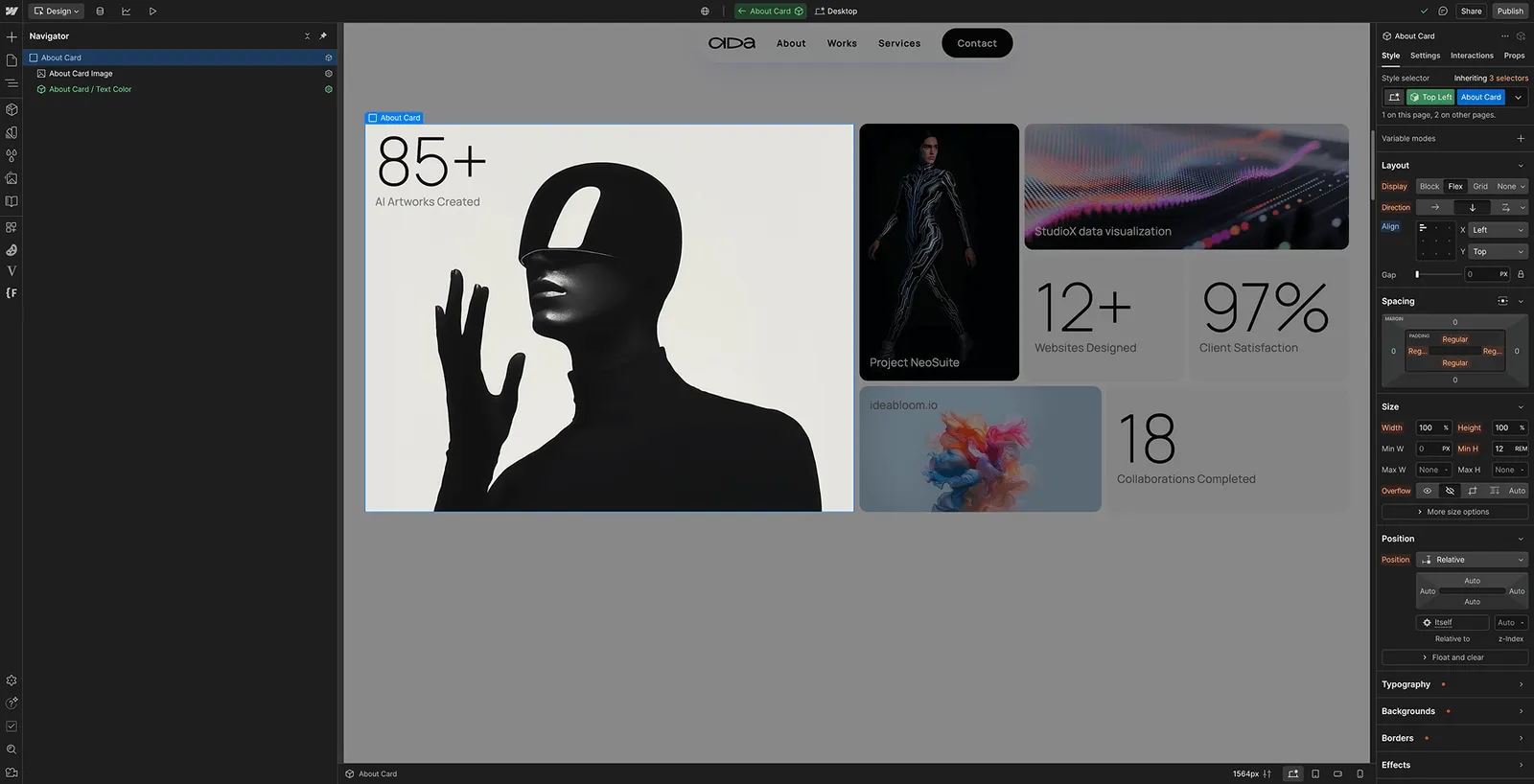Click the V app icon in sidebar
This screenshot has height=784, width=1534.
tap(12, 271)
